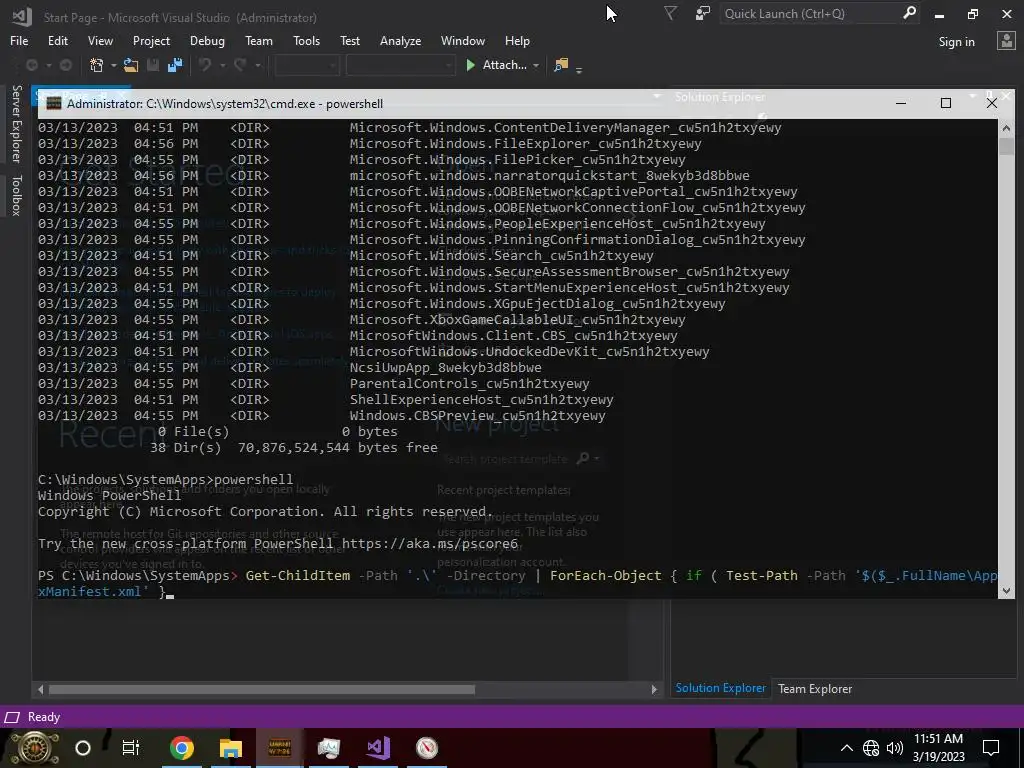Click the horizontal scrollbar right arrow

tap(654, 689)
